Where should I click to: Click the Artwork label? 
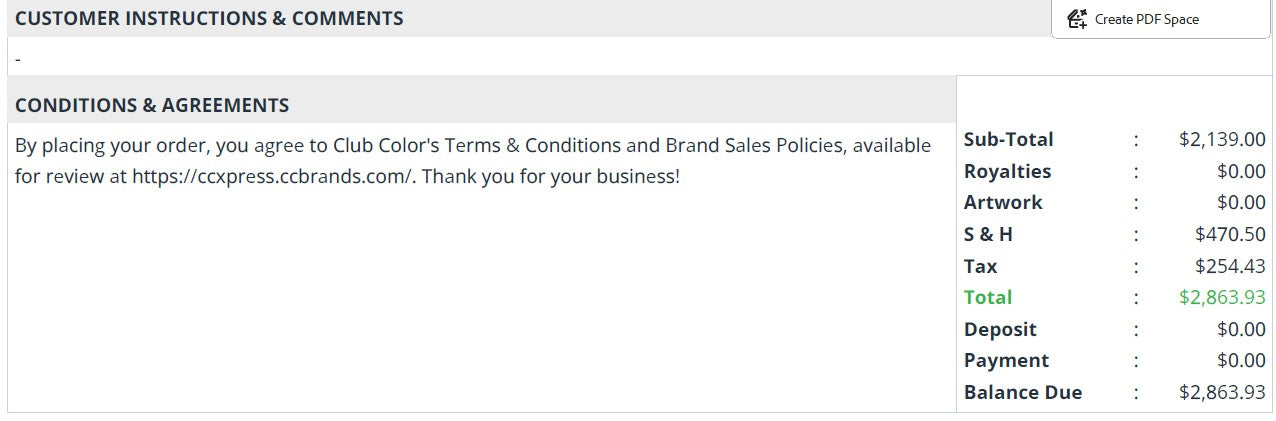pos(1003,202)
